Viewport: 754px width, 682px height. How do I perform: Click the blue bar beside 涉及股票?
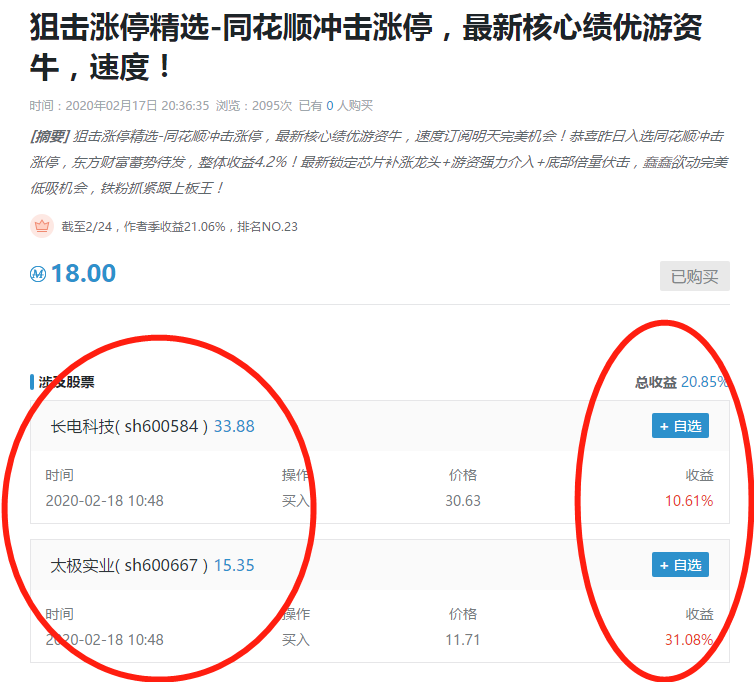click(x=32, y=382)
